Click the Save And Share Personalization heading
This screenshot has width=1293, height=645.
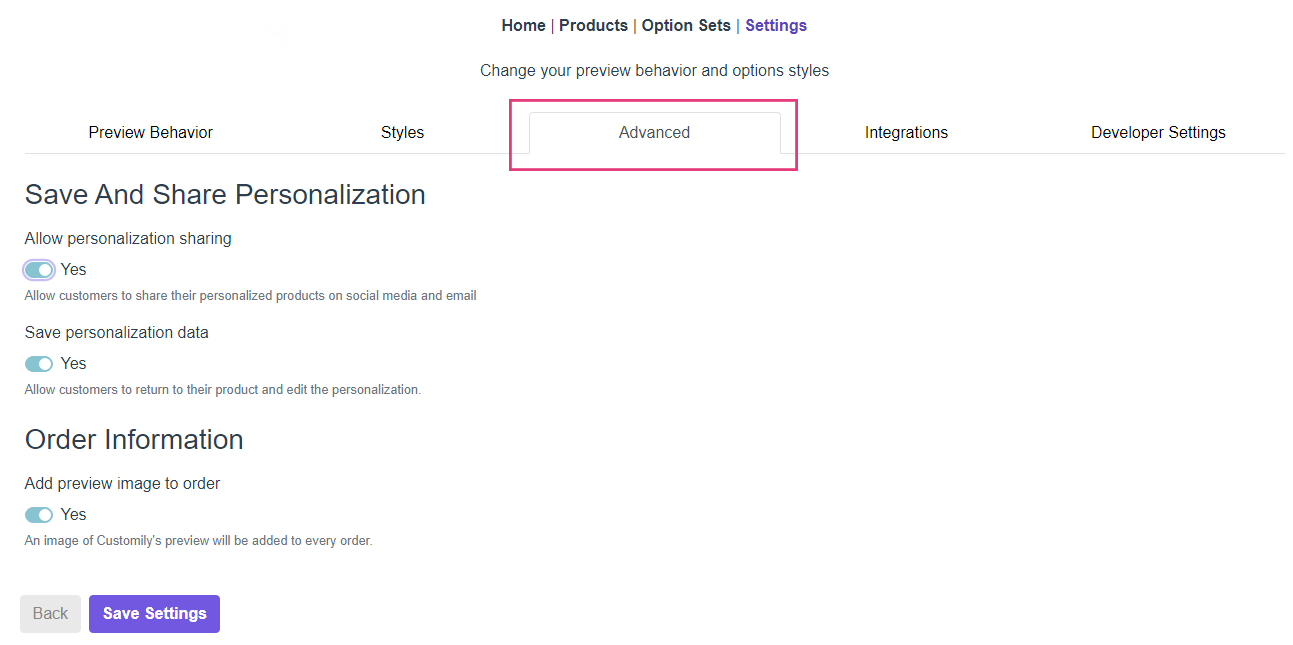[x=225, y=194]
